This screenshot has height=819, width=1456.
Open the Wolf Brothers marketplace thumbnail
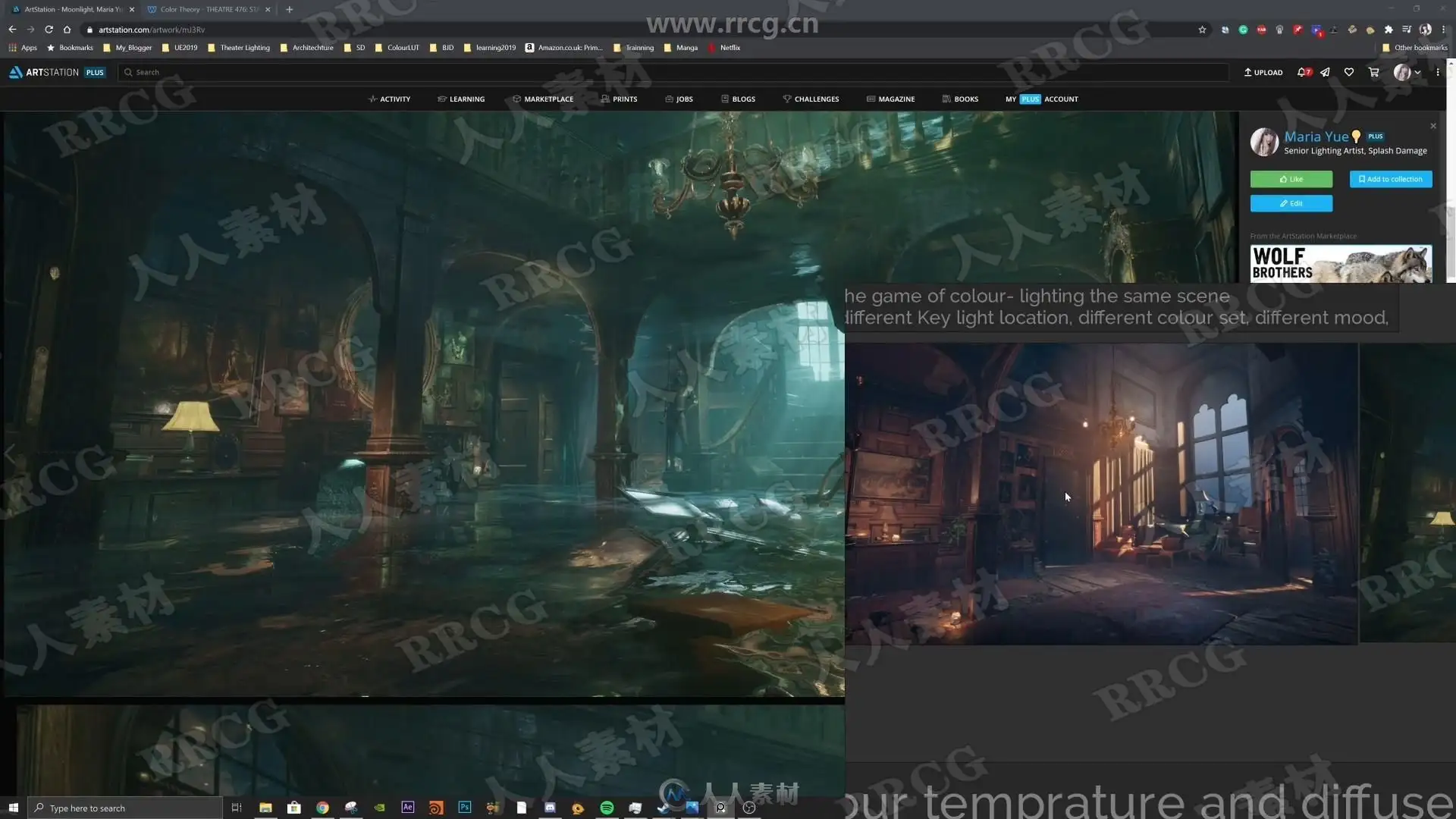click(x=1341, y=263)
